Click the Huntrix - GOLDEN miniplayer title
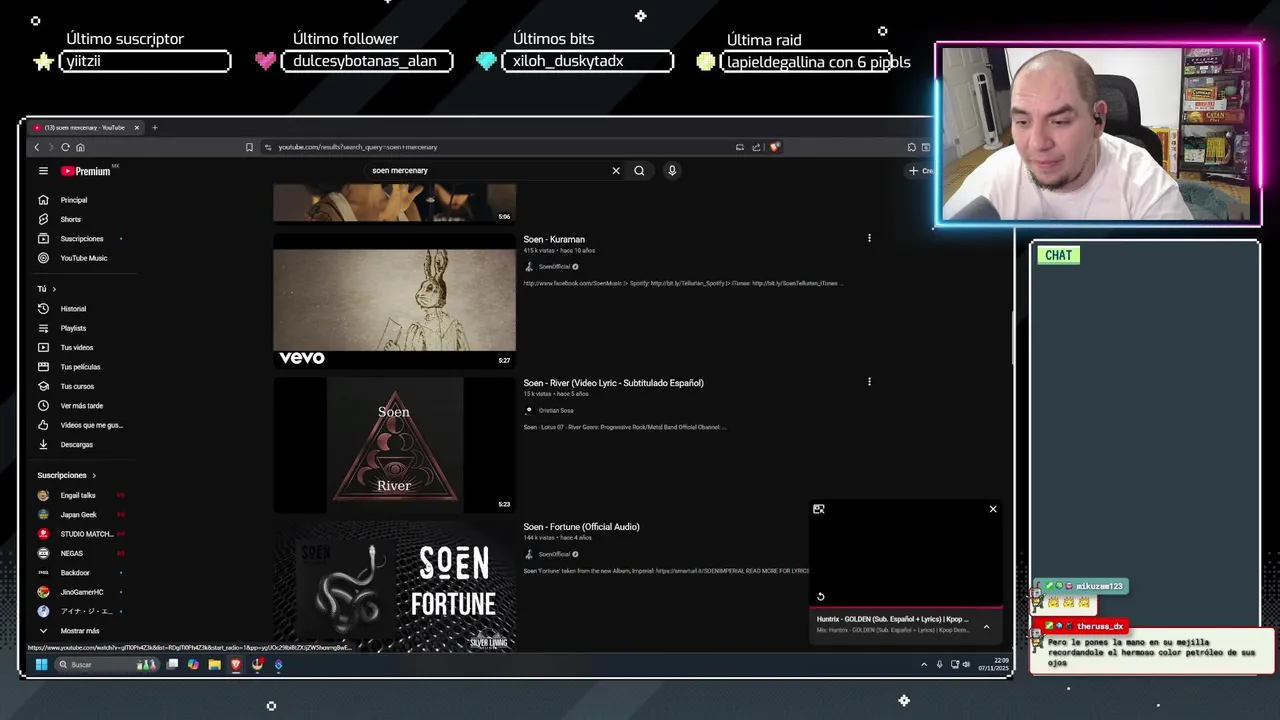 point(892,620)
